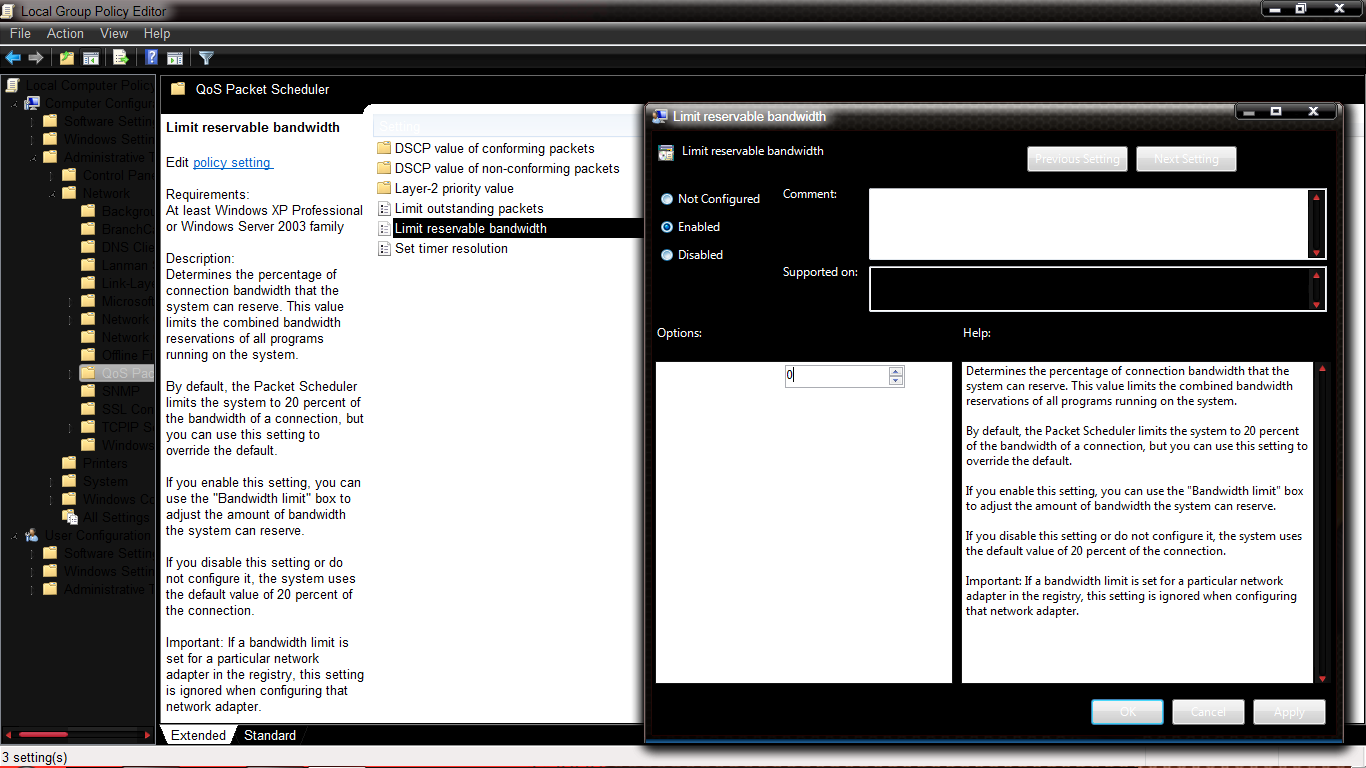
Task: Click the Filter funnel icon
Action: [207, 57]
